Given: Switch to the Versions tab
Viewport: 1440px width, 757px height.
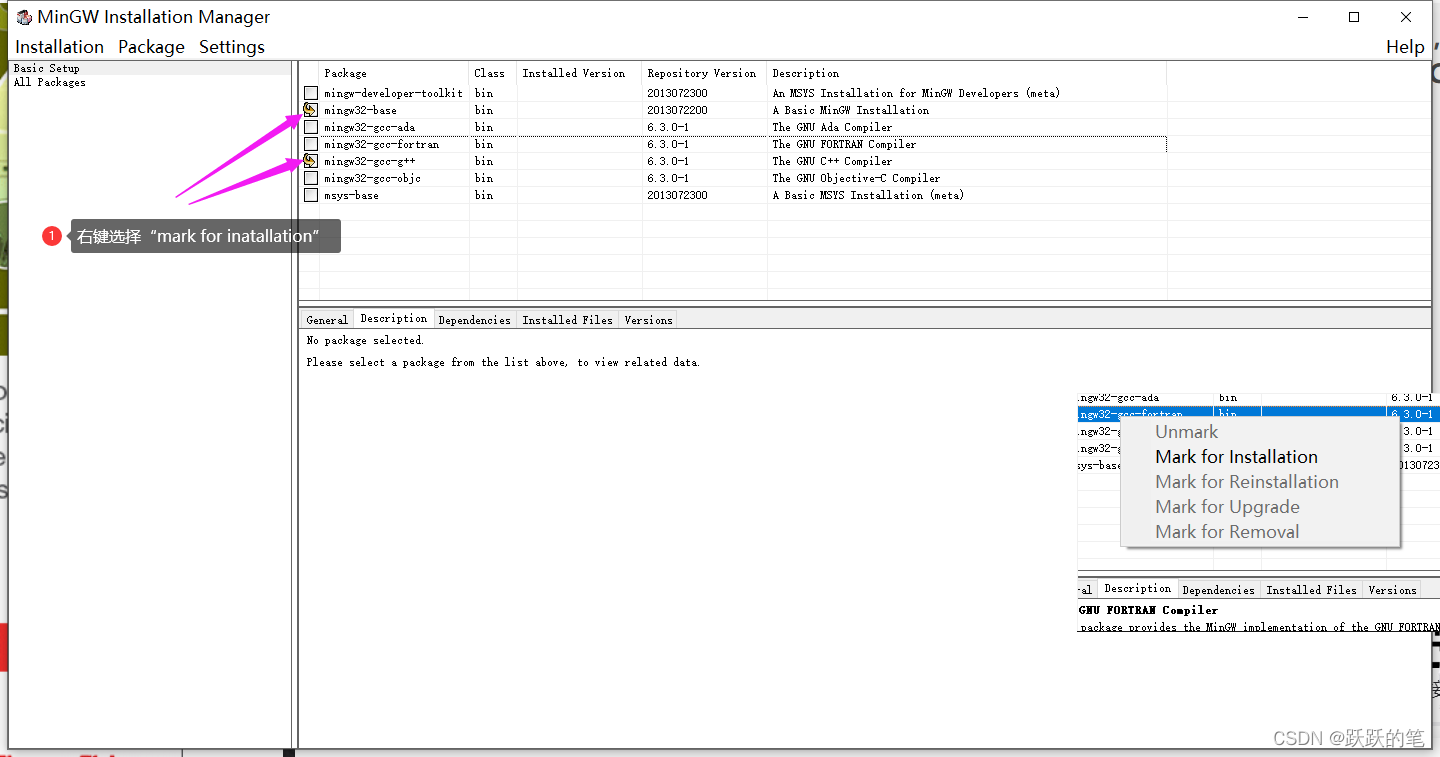Looking at the screenshot, I should click(648, 320).
